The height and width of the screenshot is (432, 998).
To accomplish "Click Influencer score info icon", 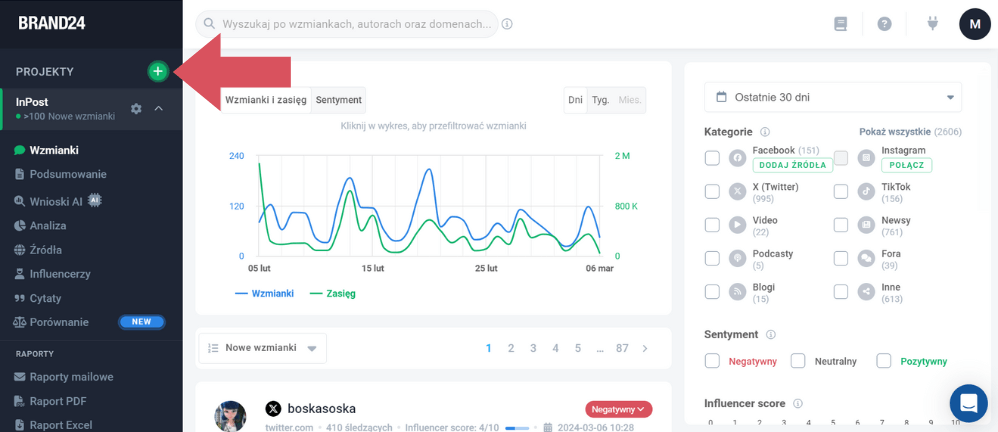I will [x=798, y=403].
